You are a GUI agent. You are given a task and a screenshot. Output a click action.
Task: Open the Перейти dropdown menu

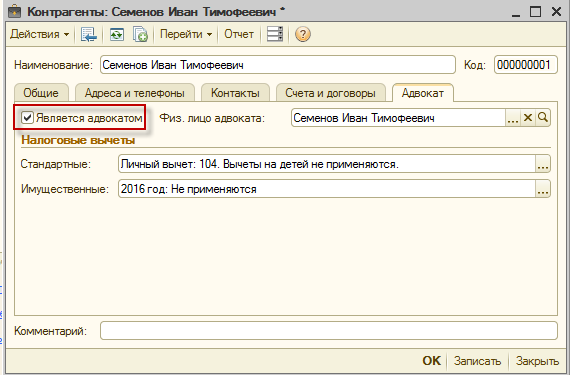click(186, 35)
